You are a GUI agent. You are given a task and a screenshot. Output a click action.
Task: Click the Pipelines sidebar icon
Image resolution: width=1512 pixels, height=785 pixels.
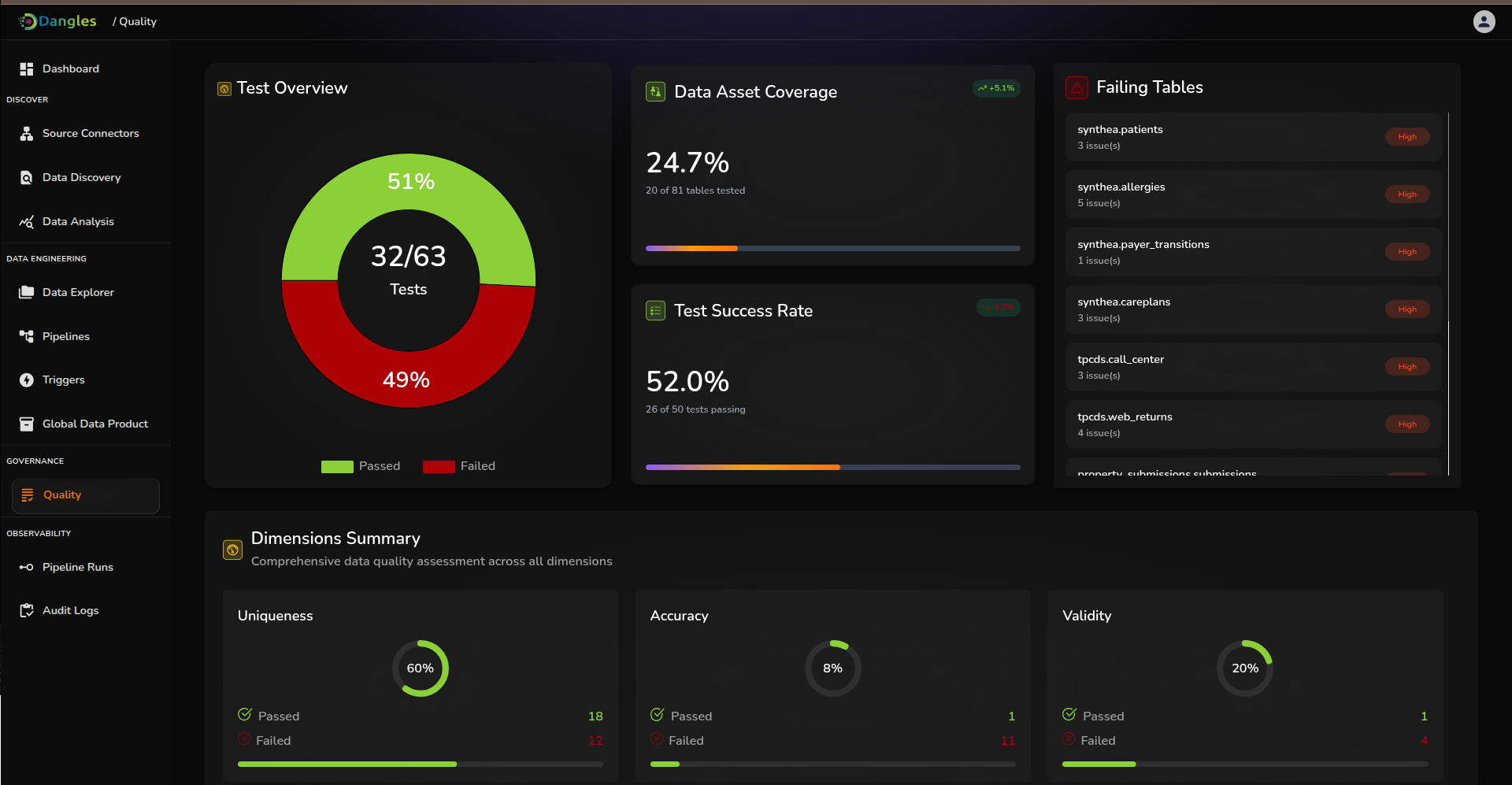[27, 337]
